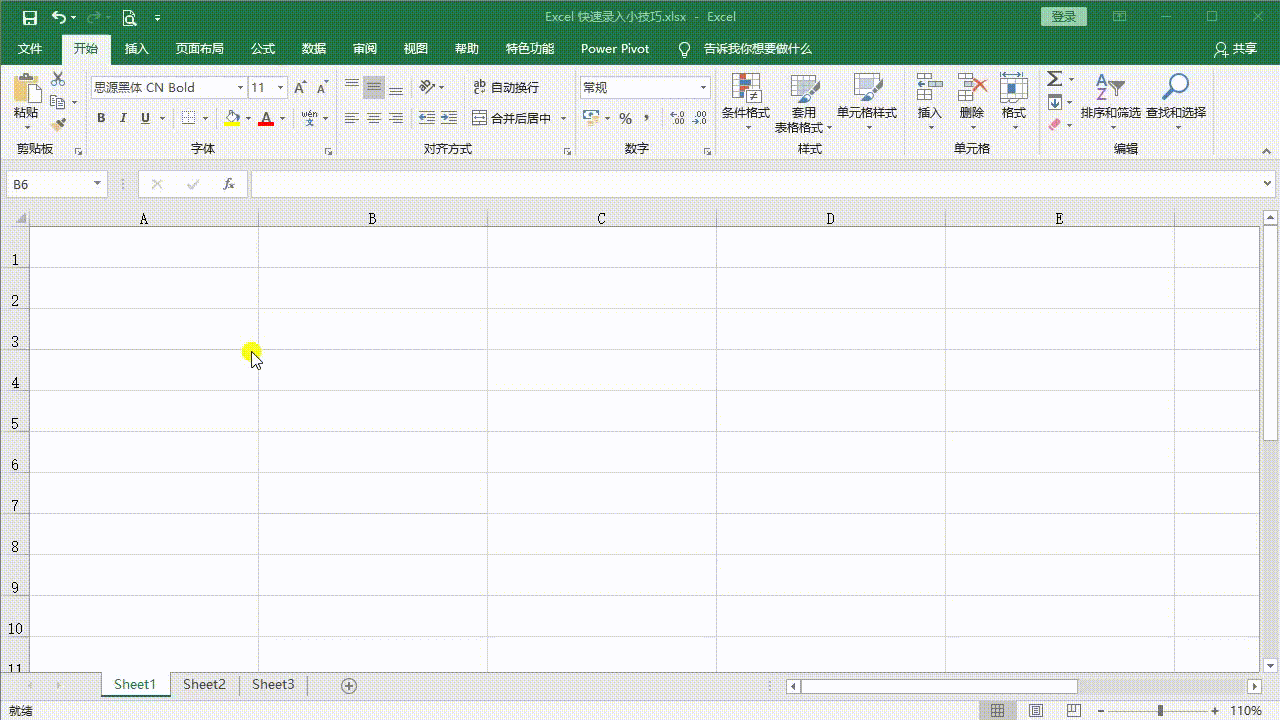
Task: Open the font size dropdown
Action: tap(281, 87)
